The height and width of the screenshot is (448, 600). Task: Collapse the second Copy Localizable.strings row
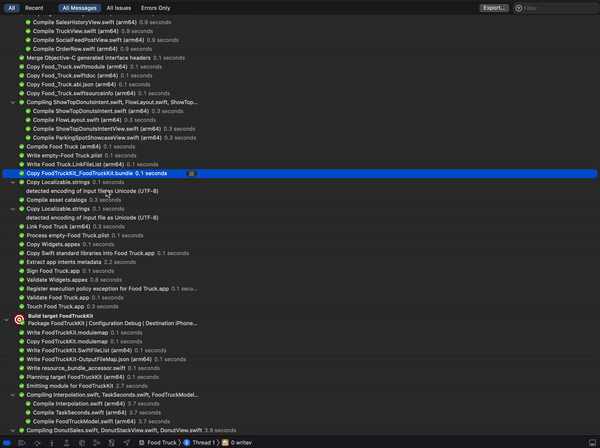(x=13, y=209)
